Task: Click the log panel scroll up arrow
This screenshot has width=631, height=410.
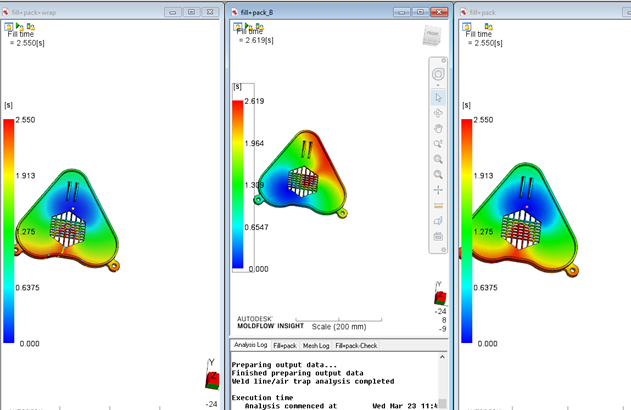Action: coord(442,357)
